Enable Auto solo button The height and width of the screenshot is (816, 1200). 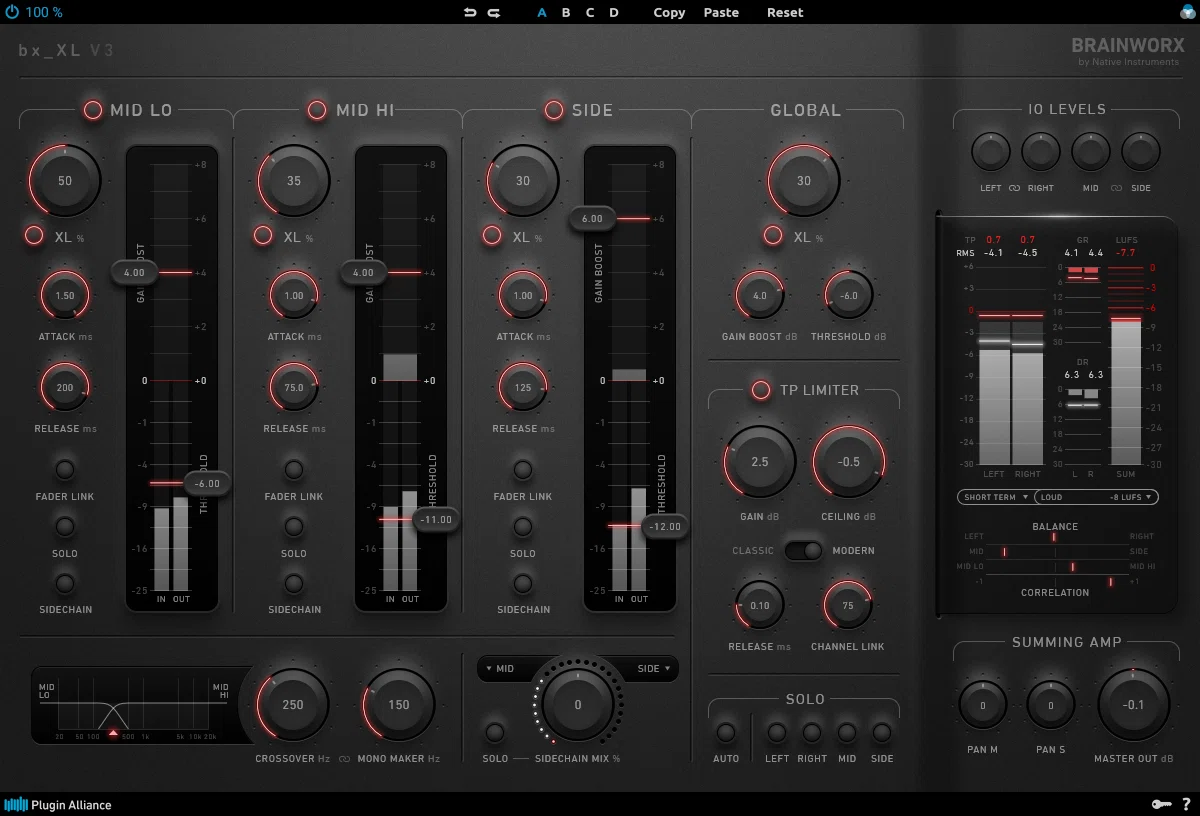[726, 732]
